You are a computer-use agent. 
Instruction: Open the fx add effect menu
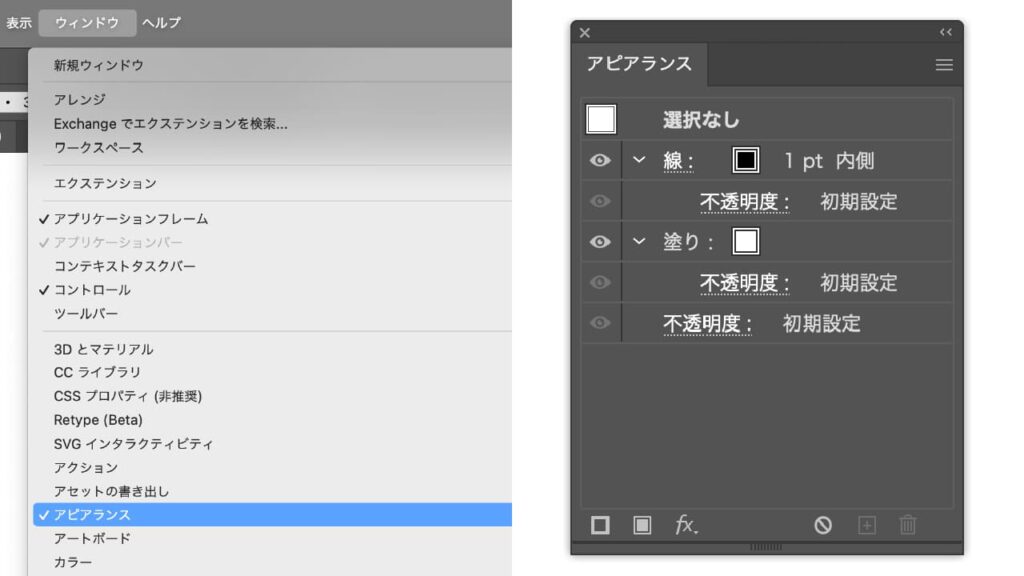click(x=686, y=524)
